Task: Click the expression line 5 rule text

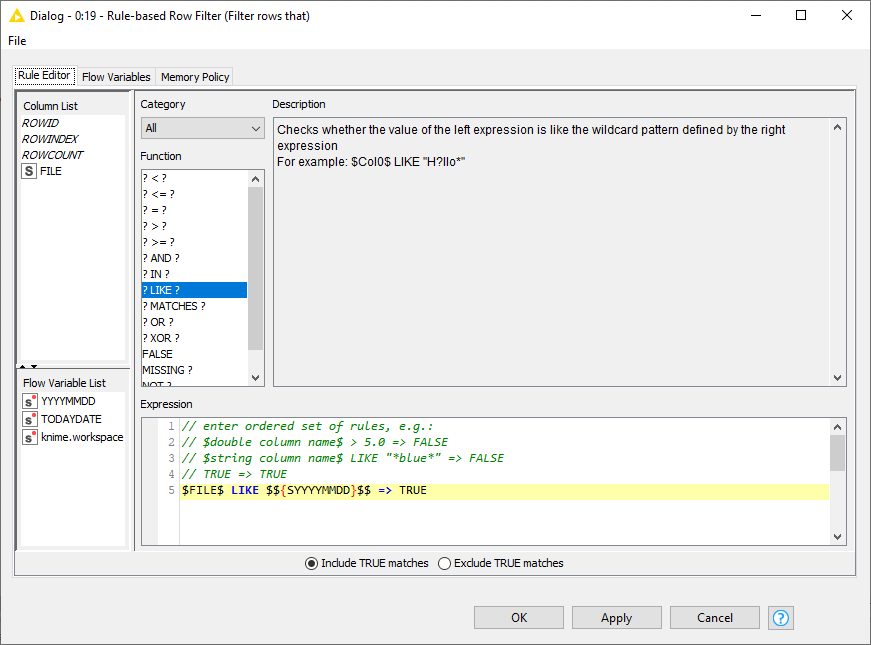Action: coord(304,490)
